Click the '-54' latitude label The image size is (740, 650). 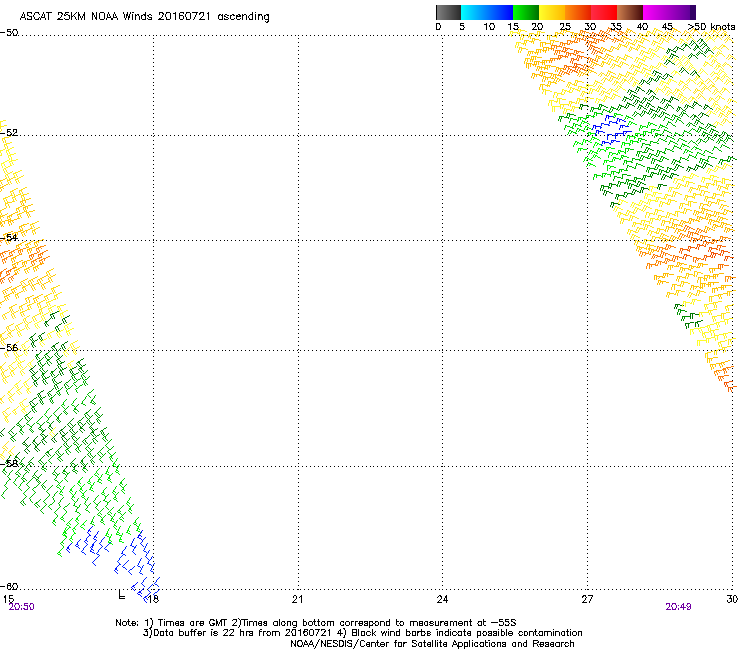(9, 237)
